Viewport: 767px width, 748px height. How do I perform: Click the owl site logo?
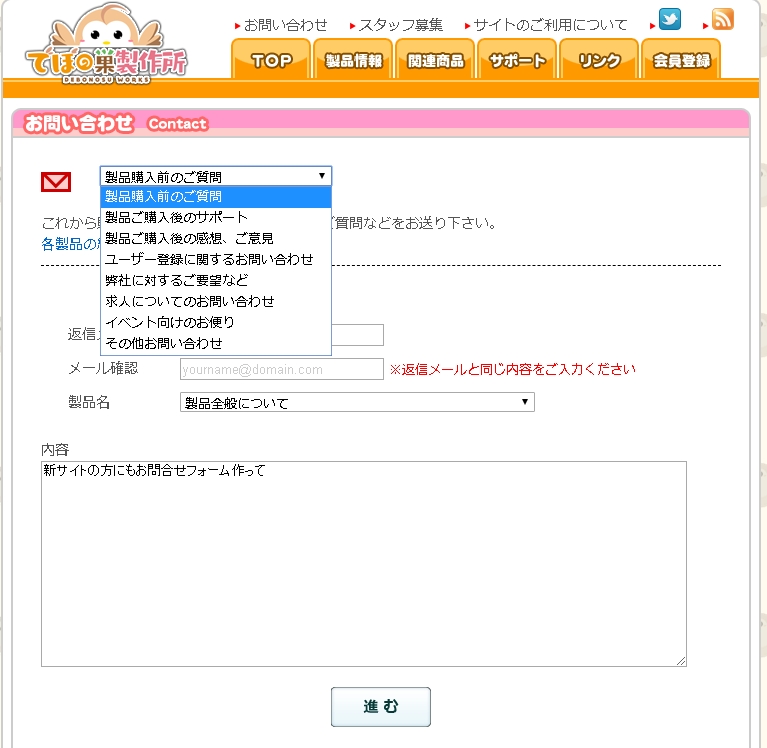click(105, 41)
